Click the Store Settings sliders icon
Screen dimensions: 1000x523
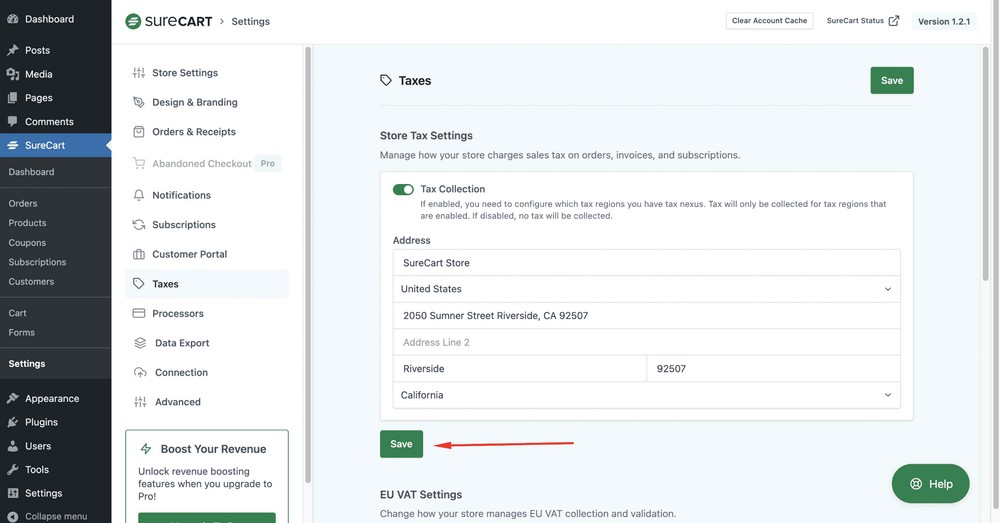click(138, 73)
